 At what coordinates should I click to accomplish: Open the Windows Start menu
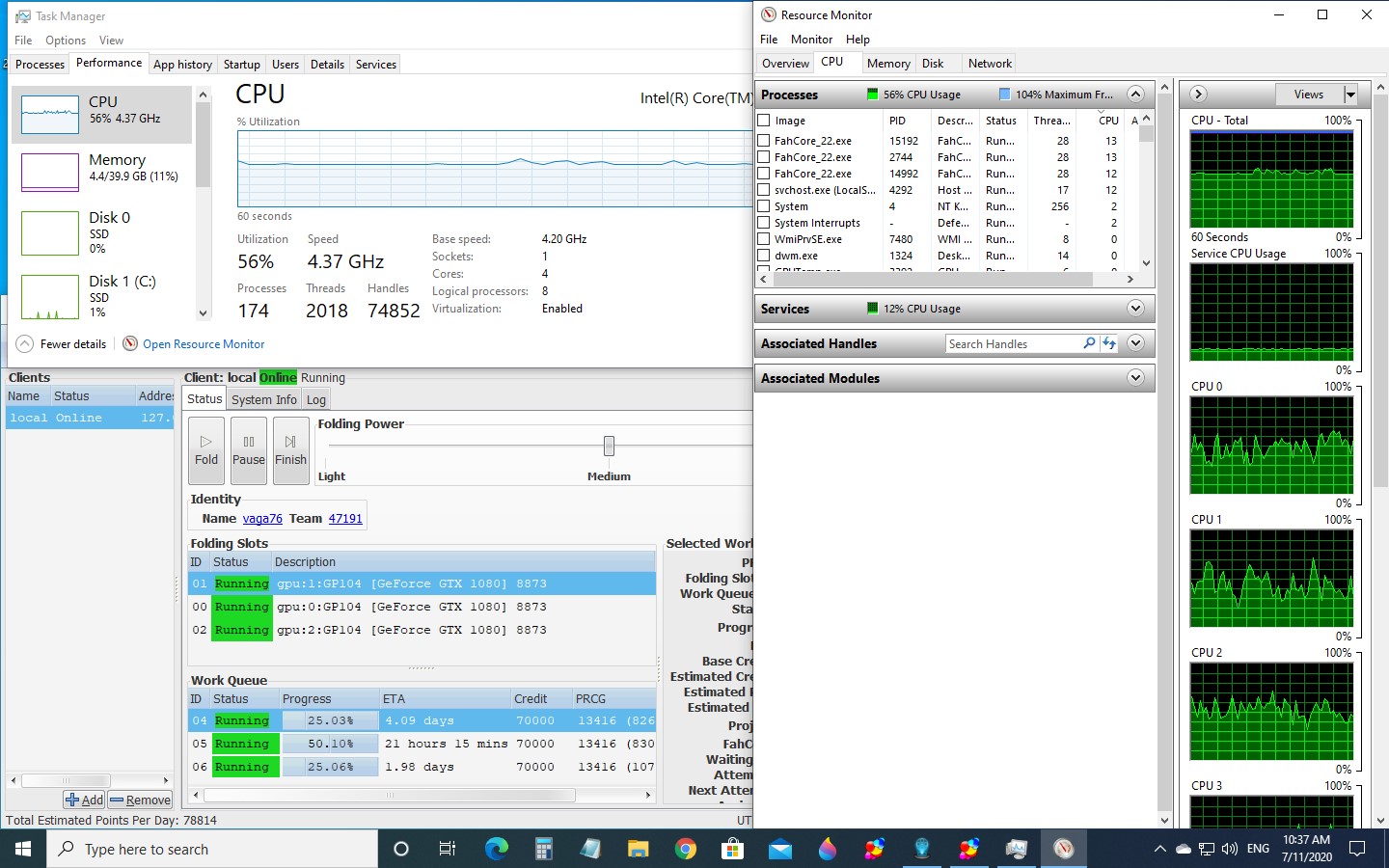tap(23, 849)
